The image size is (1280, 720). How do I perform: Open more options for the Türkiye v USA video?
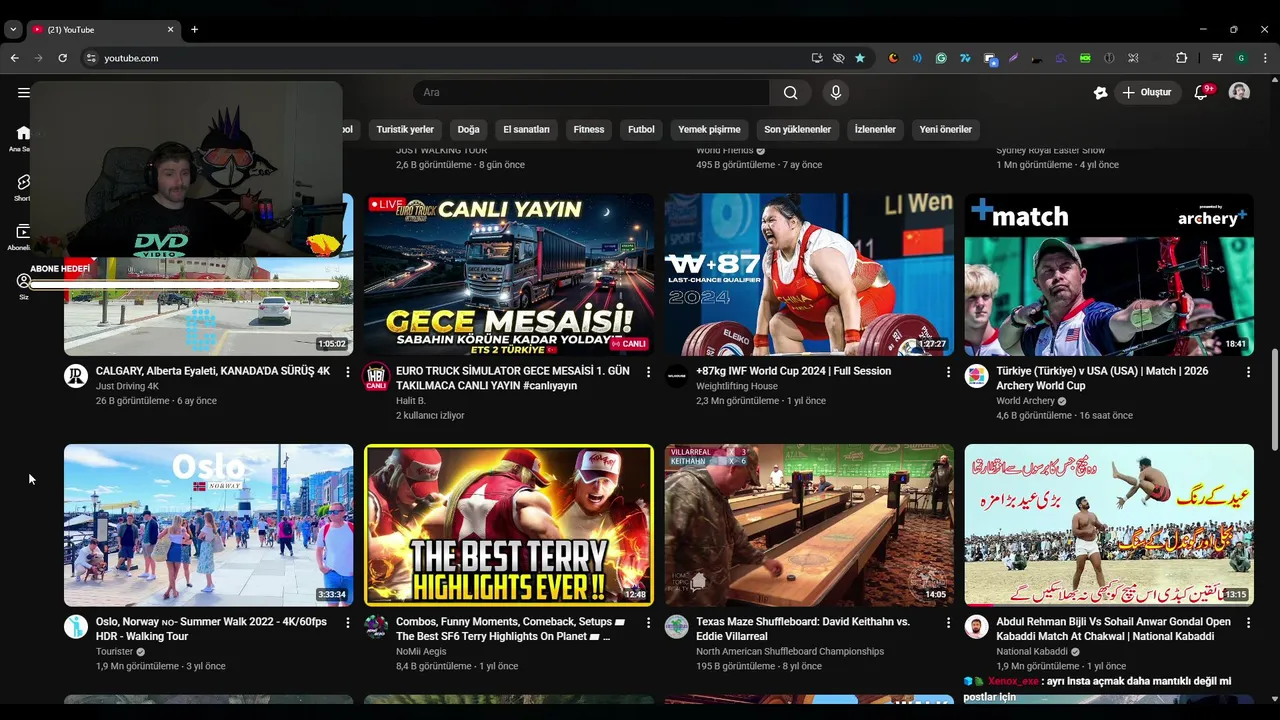[1248, 372]
